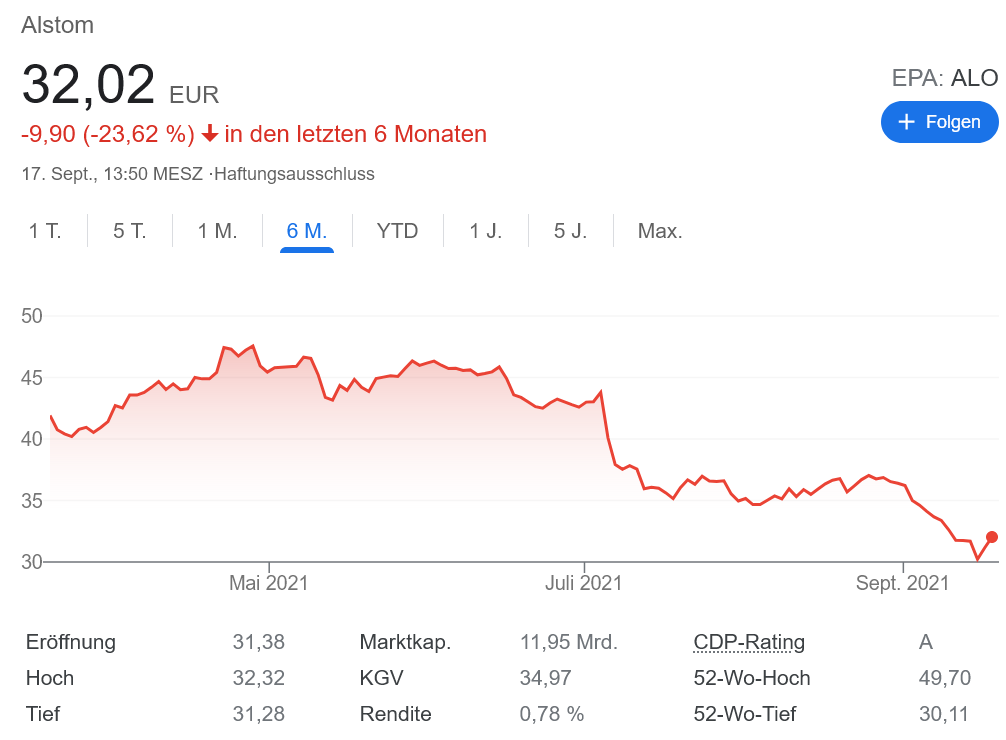Click the red current price dot on chart

point(992,537)
